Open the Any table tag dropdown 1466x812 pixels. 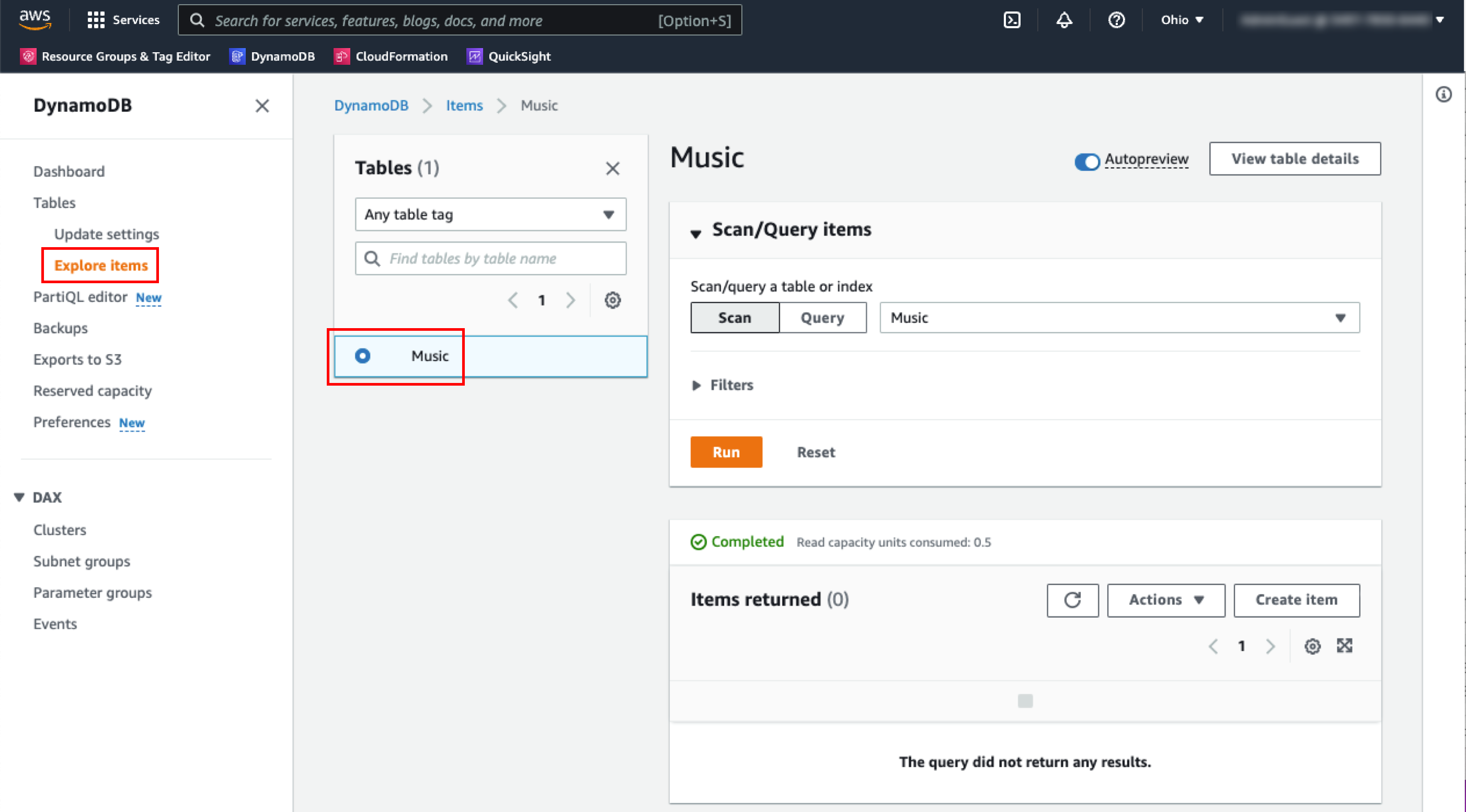[490, 214]
